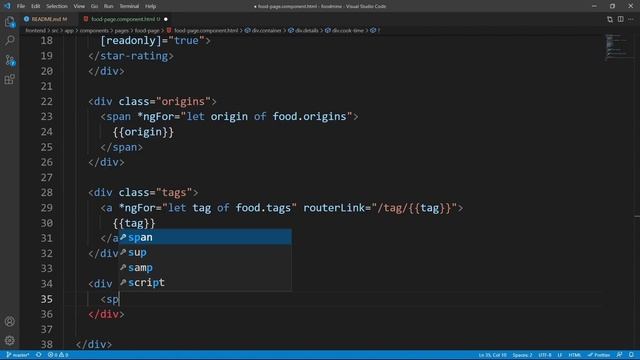The width and height of the screenshot is (640, 360).
Task: Open the 'food-page' folder breadcrumb segment
Action: tap(147, 31)
